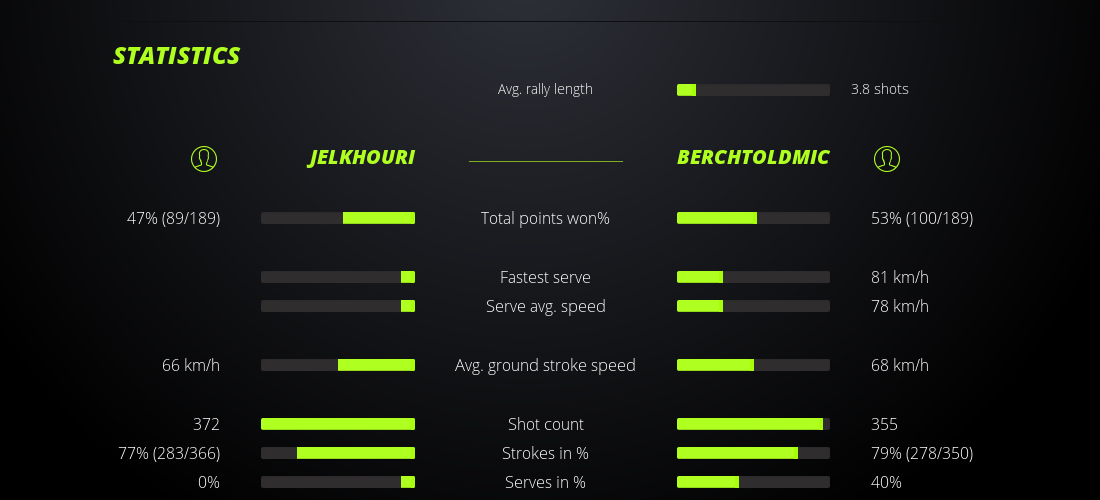This screenshot has width=1100, height=500.
Task: Click the profile icon next to Jelkhouri
Action: (x=204, y=158)
